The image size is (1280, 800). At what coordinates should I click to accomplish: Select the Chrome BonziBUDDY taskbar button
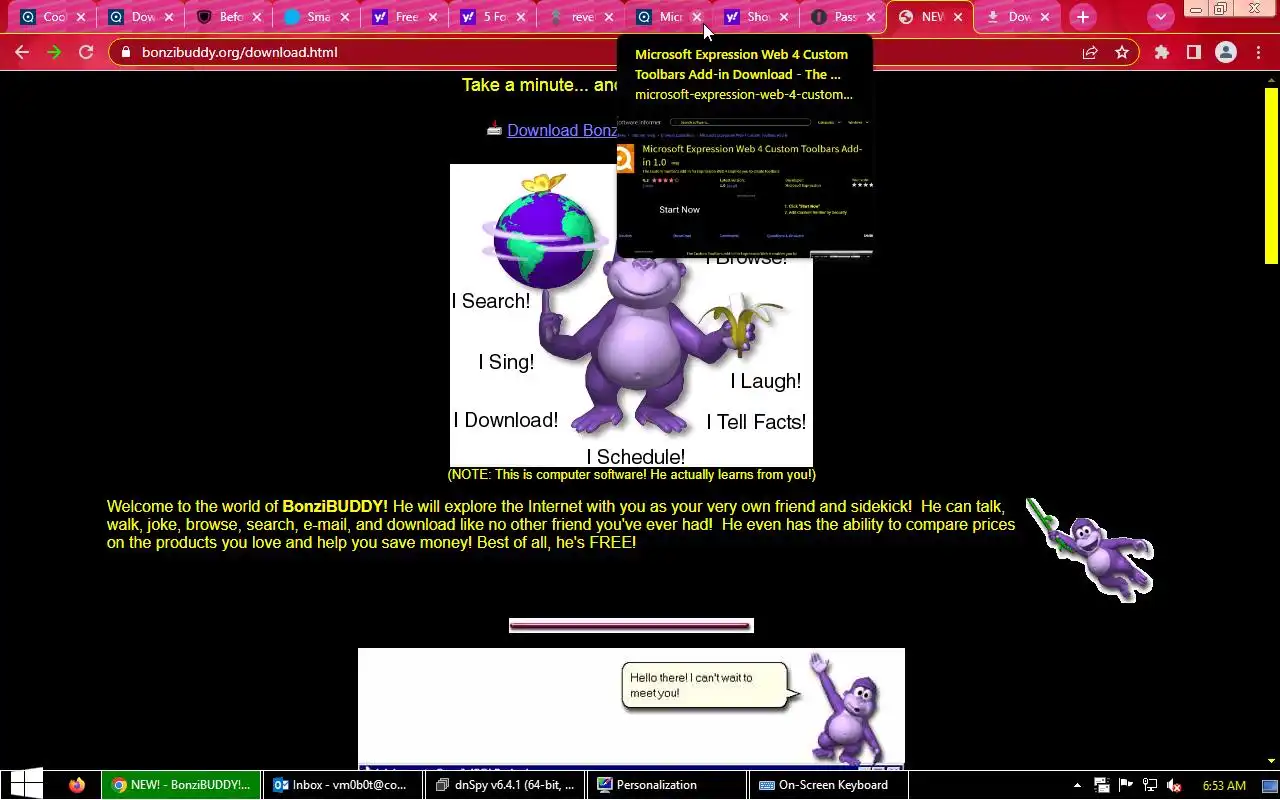(x=181, y=785)
